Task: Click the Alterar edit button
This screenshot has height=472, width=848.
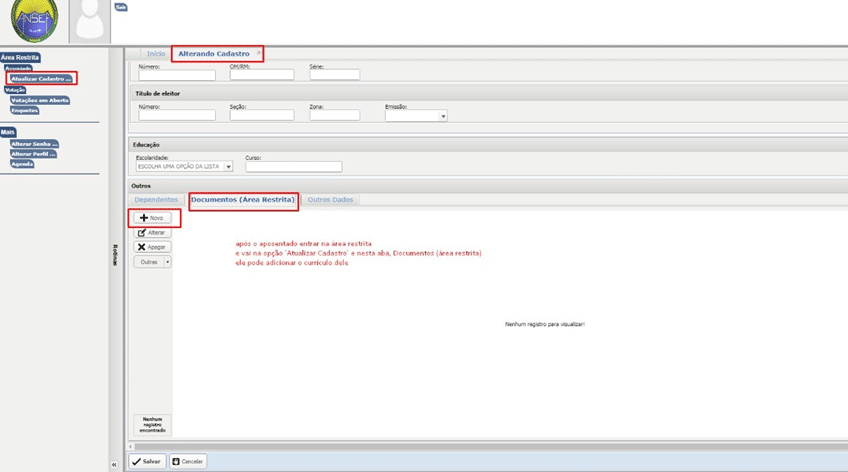Action: click(x=152, y=232)
